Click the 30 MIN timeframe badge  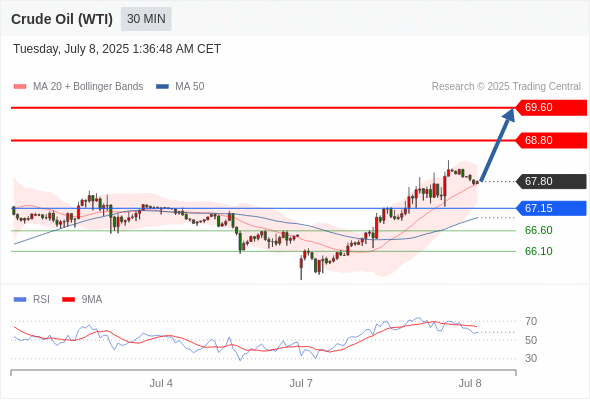[x=146, y=19]
